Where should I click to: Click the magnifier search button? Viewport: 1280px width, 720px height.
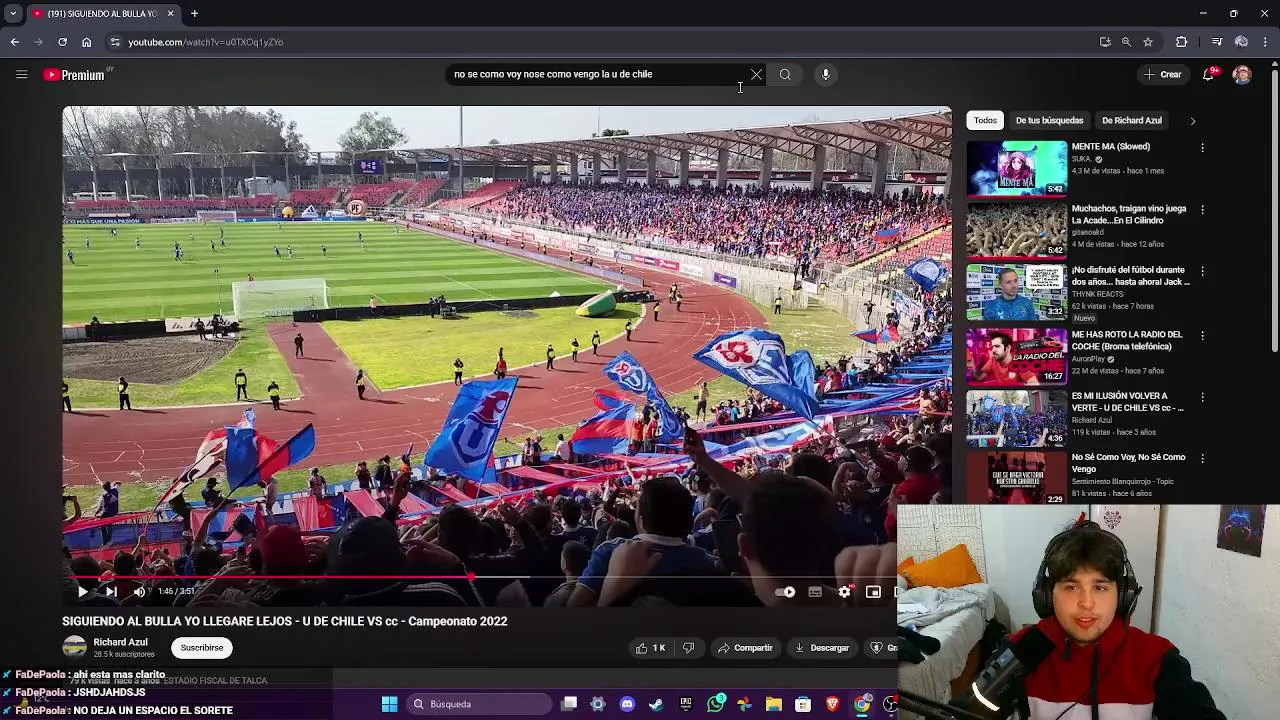point(785,74)
